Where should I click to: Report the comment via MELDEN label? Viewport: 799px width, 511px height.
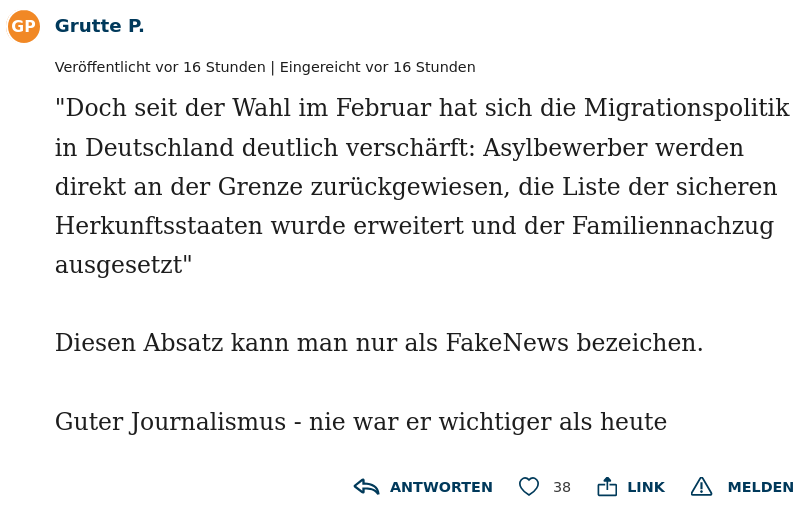[x=760, y=487]
